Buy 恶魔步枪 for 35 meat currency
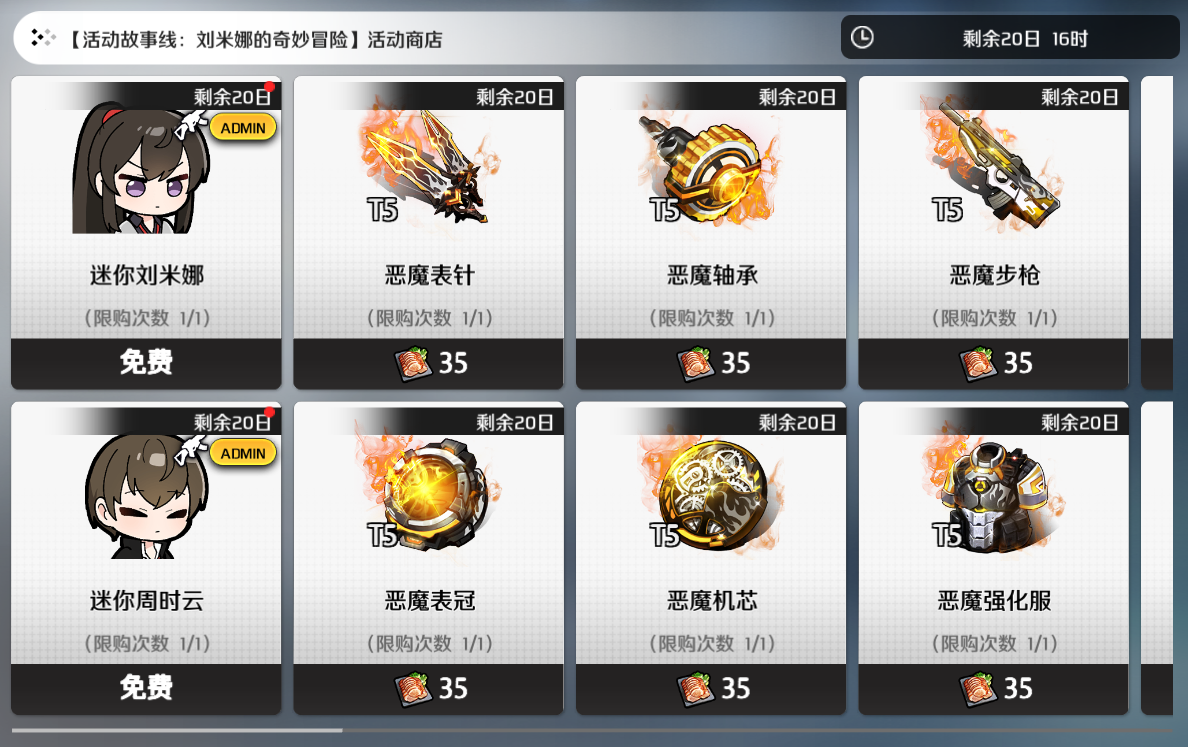This screenshot has width=1188, height=747. click(x=993, y=363)
